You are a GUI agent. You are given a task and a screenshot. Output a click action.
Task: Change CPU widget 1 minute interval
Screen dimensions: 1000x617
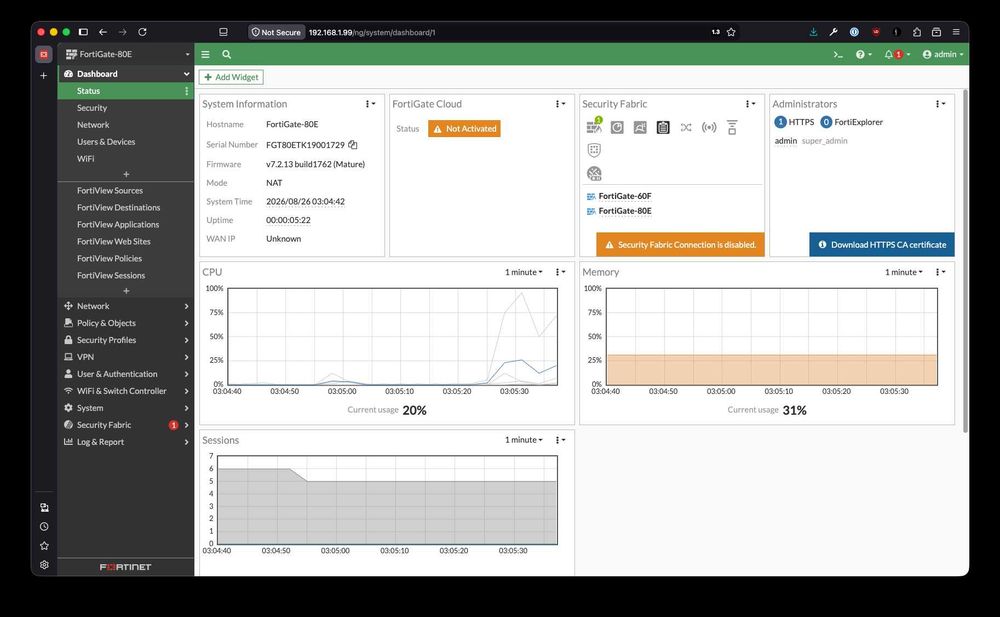tap(524, 272)
